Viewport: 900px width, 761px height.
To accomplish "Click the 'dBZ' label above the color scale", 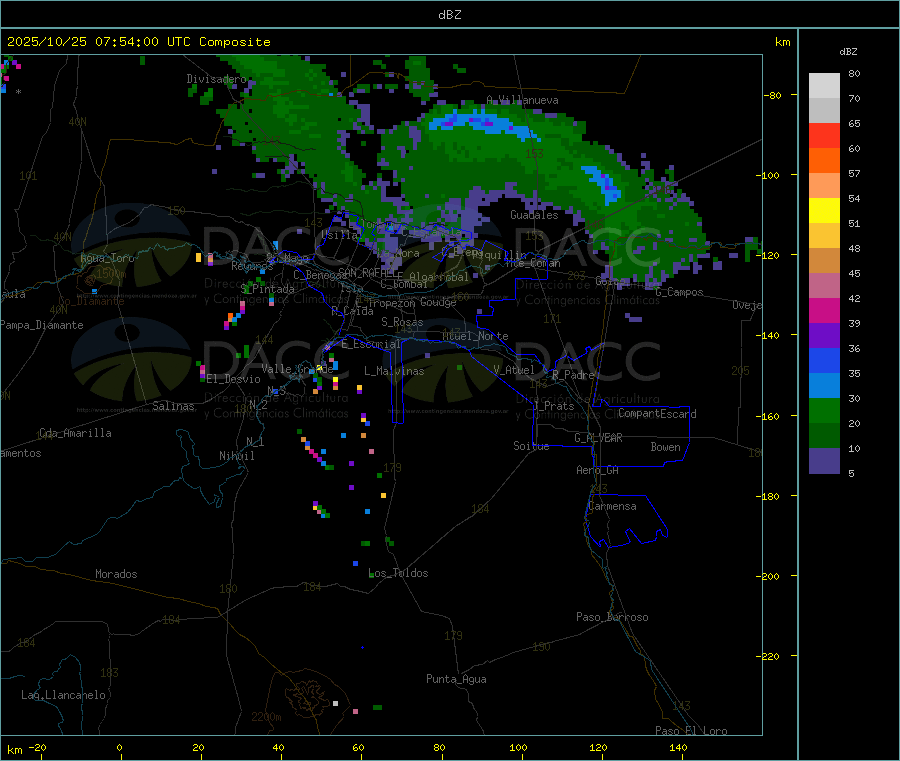I will [848, 52].
